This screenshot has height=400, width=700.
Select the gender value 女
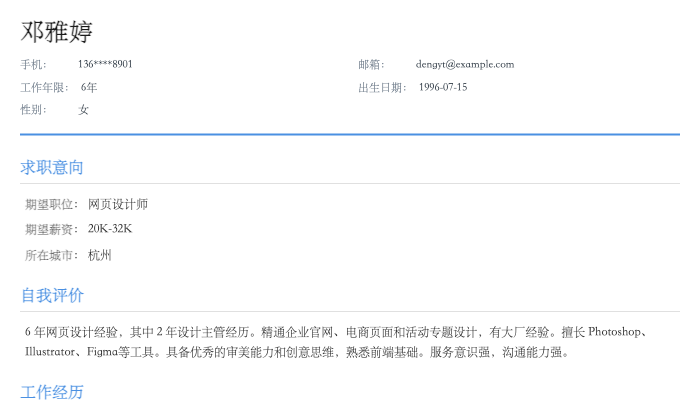coord(83,110)
